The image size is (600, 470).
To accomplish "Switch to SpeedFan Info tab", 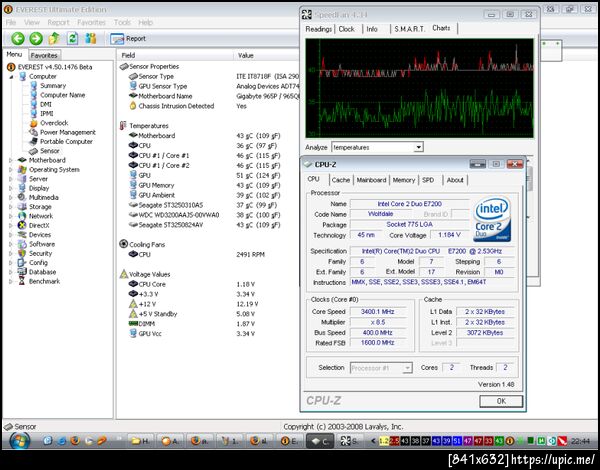I will point(372,29).
